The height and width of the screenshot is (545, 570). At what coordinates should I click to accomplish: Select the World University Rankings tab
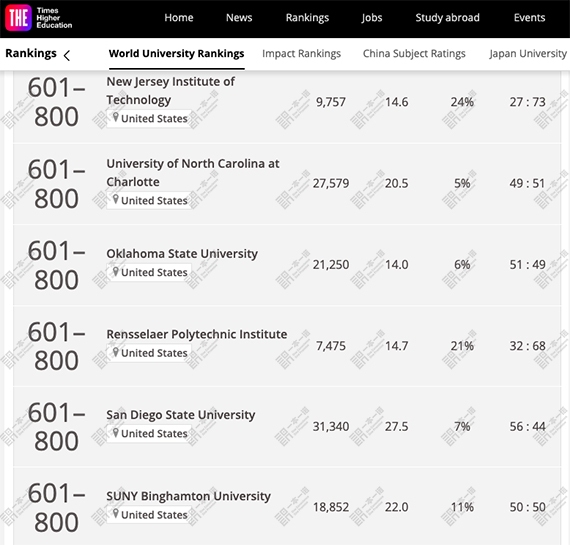pyautogui.click(x=176, y=54)
